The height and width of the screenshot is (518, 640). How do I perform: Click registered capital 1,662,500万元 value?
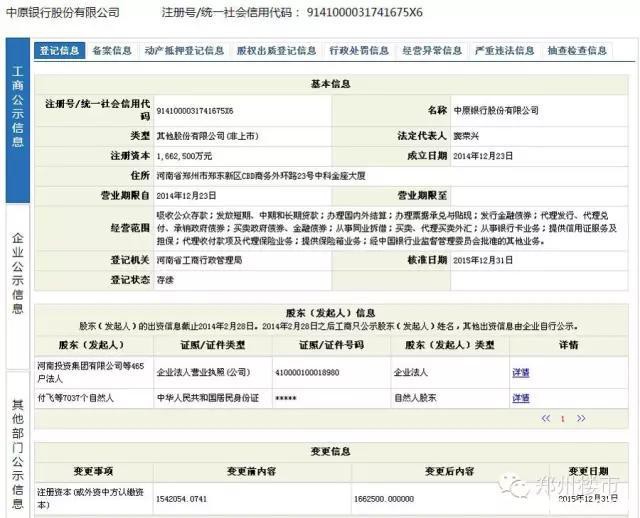click(184, 156)
